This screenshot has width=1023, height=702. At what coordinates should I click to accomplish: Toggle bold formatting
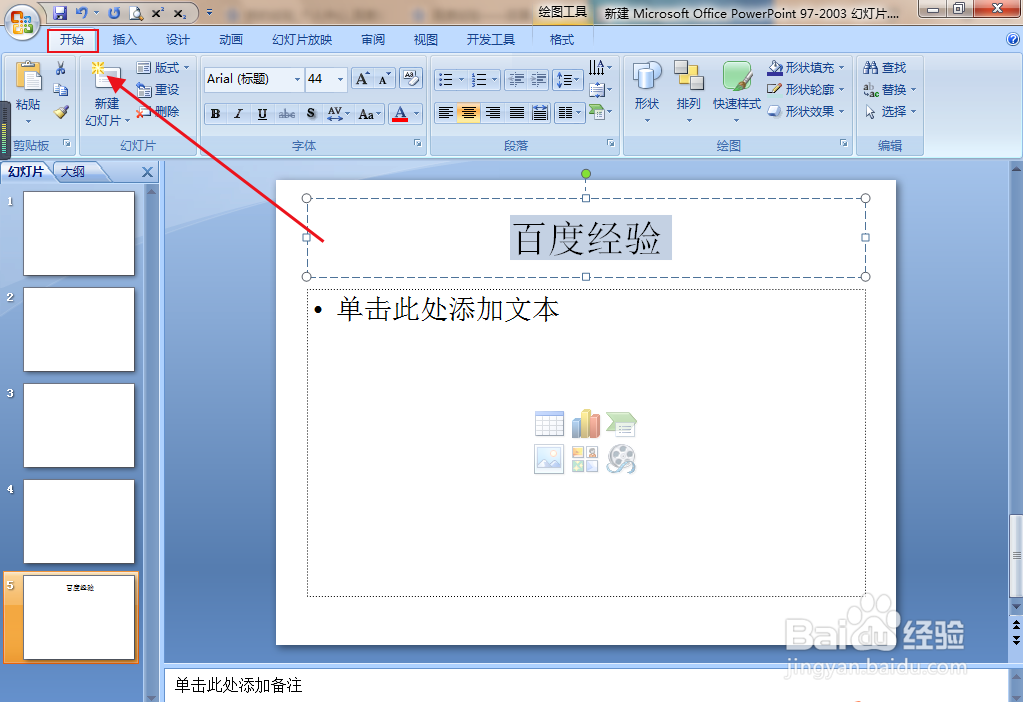[215, 114]
